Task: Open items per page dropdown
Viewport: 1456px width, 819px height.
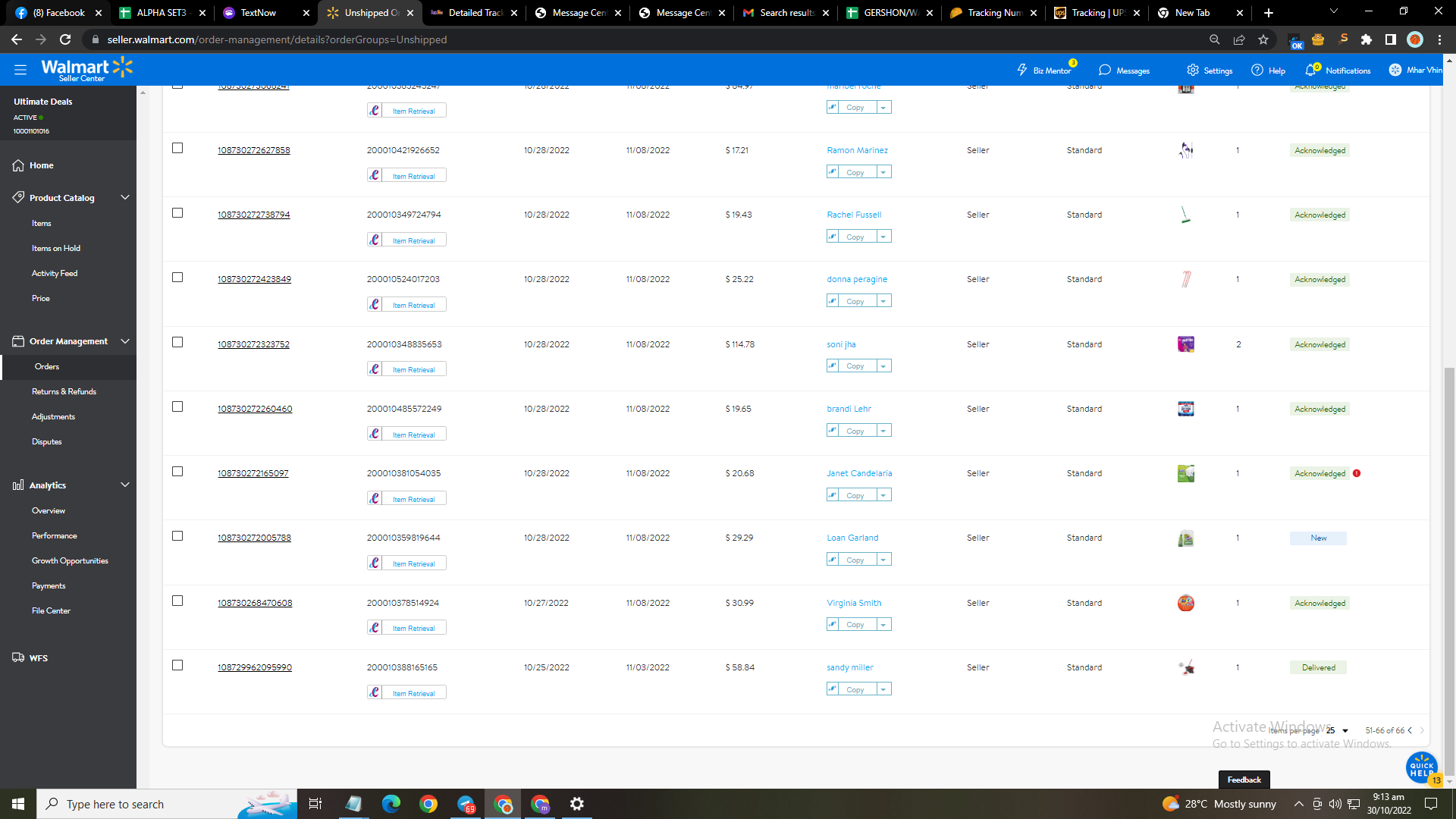Action: click(x=1338, y=730)
